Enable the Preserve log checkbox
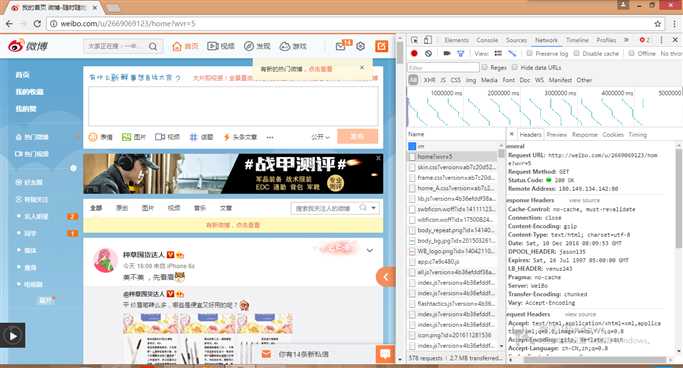The height and width of the screenshot is (368, 683). 530,53
